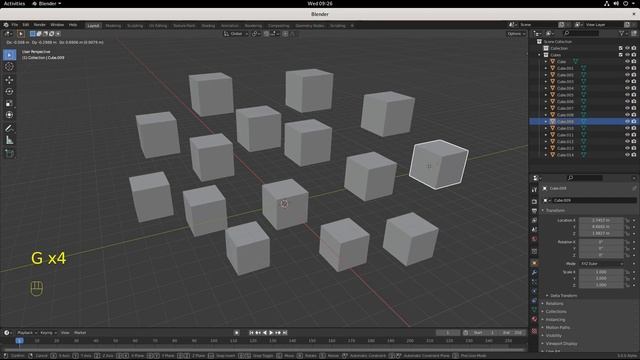Click the Options button in viewport
The width and height of the screenshot is (640, 360).
point(516,34)
